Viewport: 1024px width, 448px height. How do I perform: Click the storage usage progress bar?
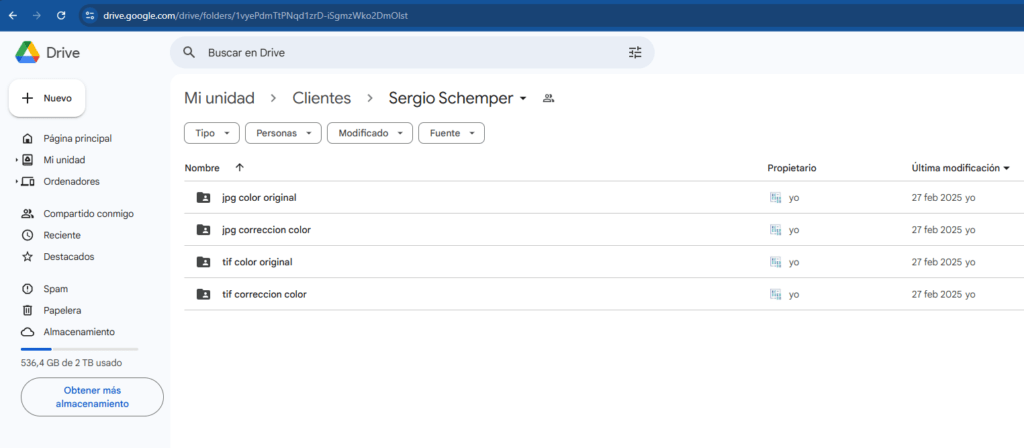[x=79, y=349]
